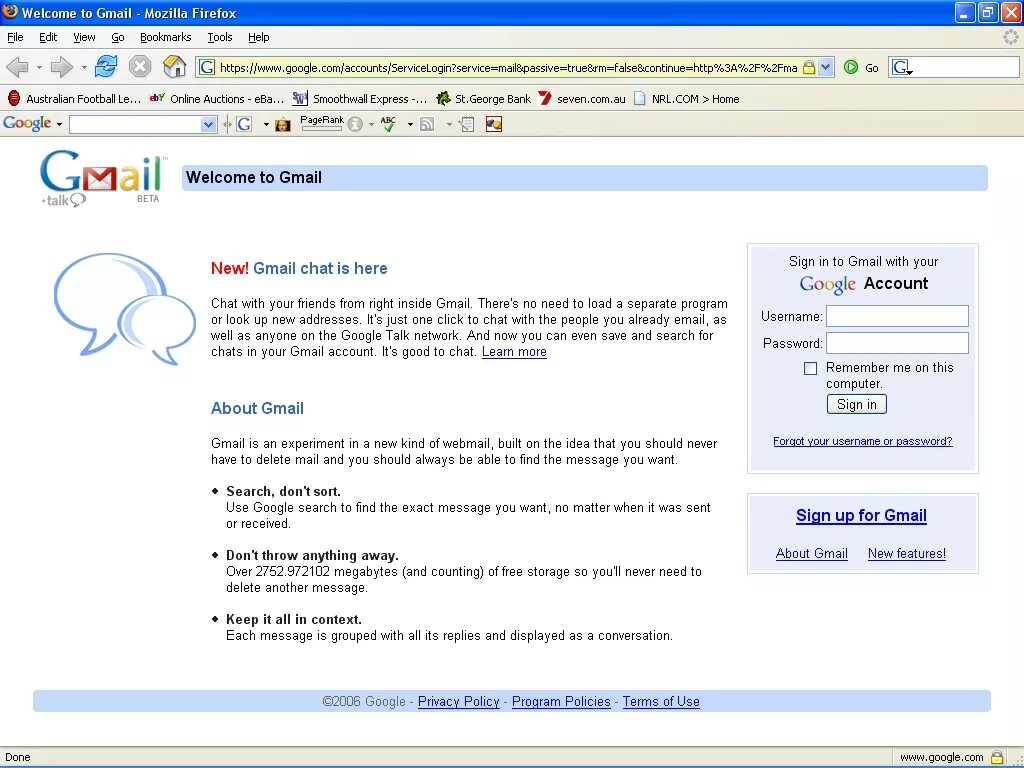This screenshot has height=768, width=1024.
Task: Open the About Gmail link in sign-up box
Action: click(x=812, y=554)
